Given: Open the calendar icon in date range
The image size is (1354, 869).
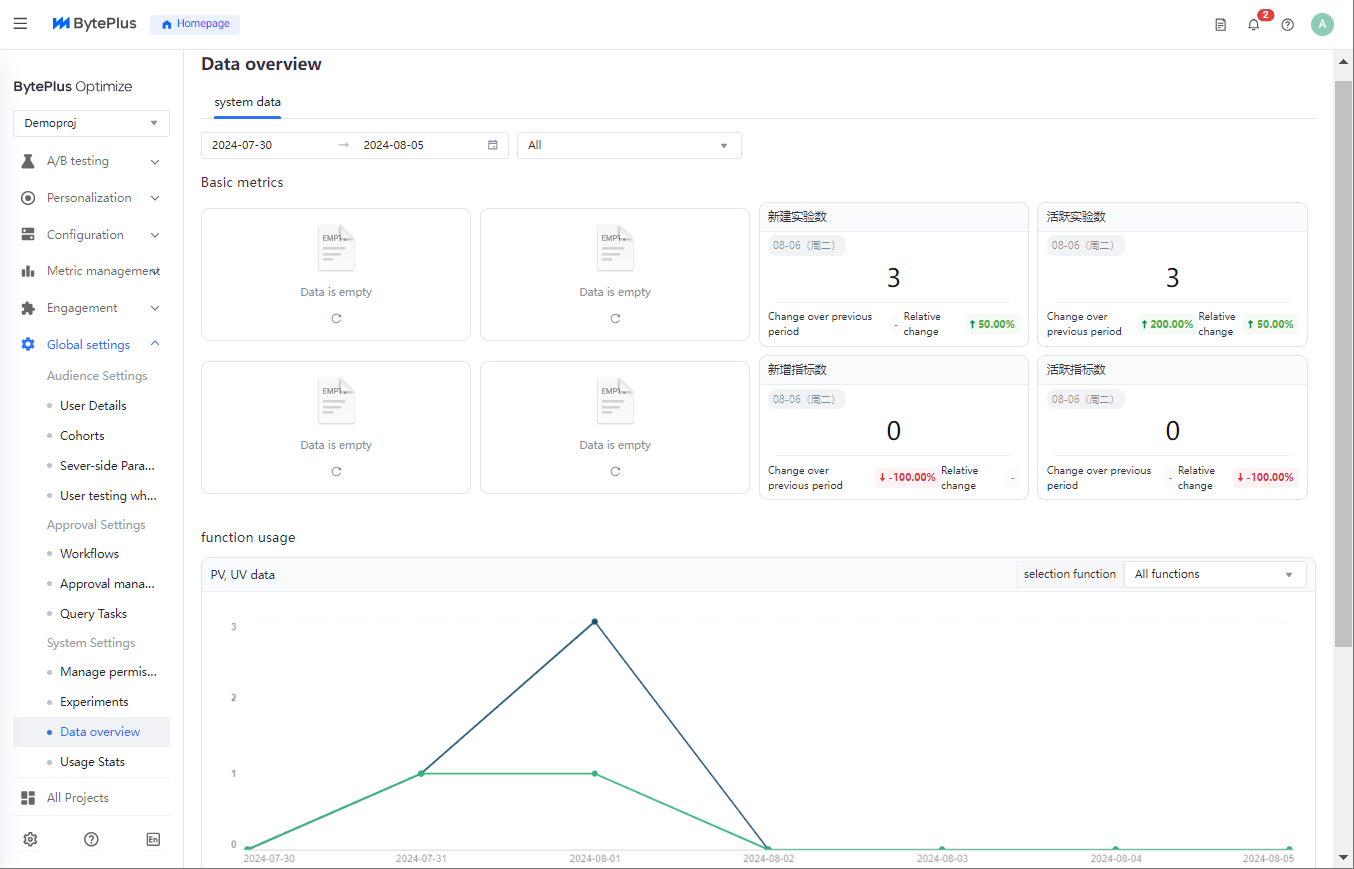Looking at the screenshot, I should pos(493,145).
